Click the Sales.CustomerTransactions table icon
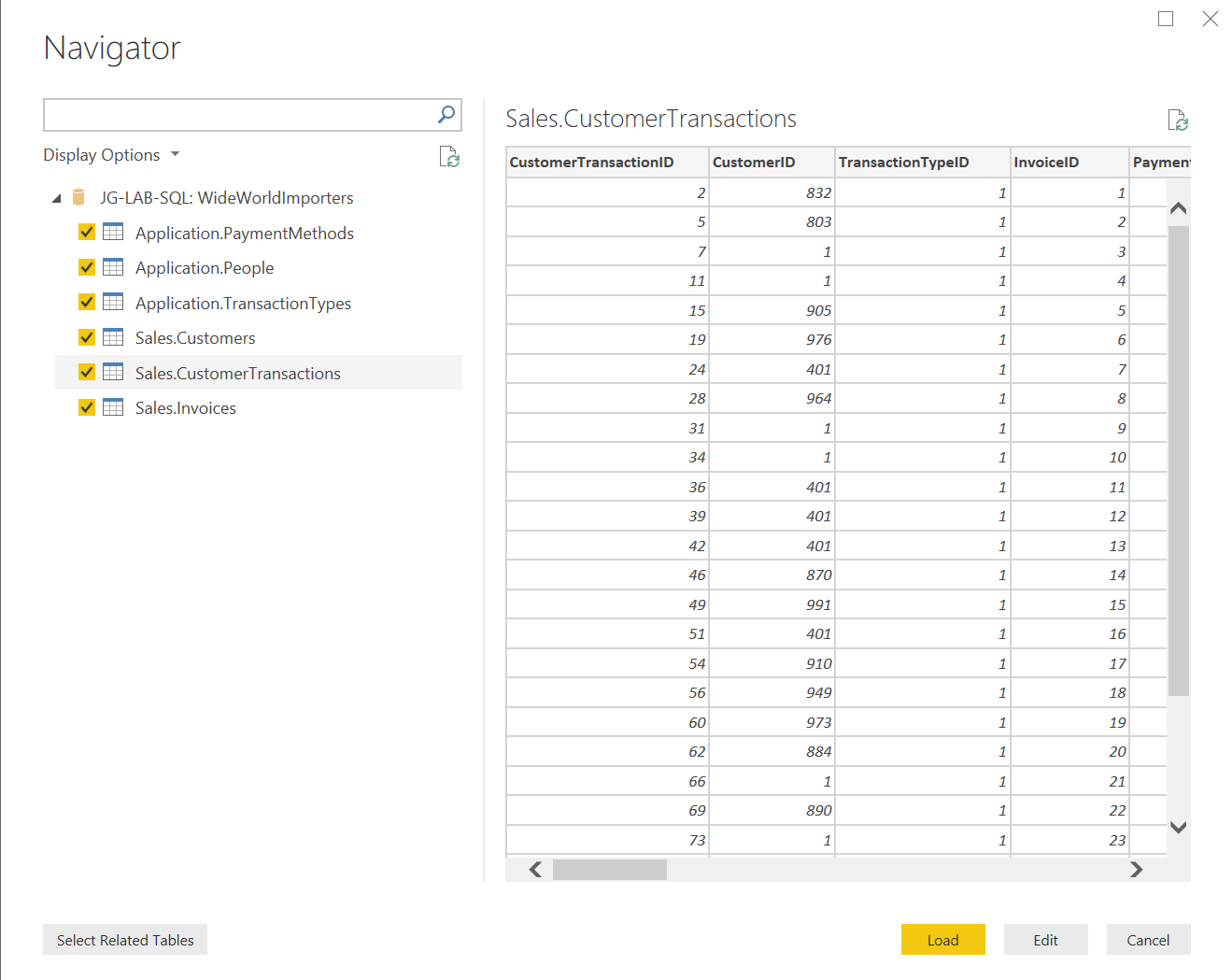The image size is (1232, 980). click(x=113, y=372)
